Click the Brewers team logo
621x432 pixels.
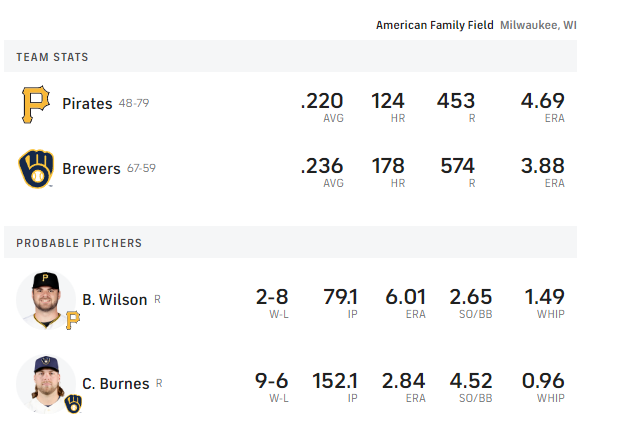pos(37,169)
